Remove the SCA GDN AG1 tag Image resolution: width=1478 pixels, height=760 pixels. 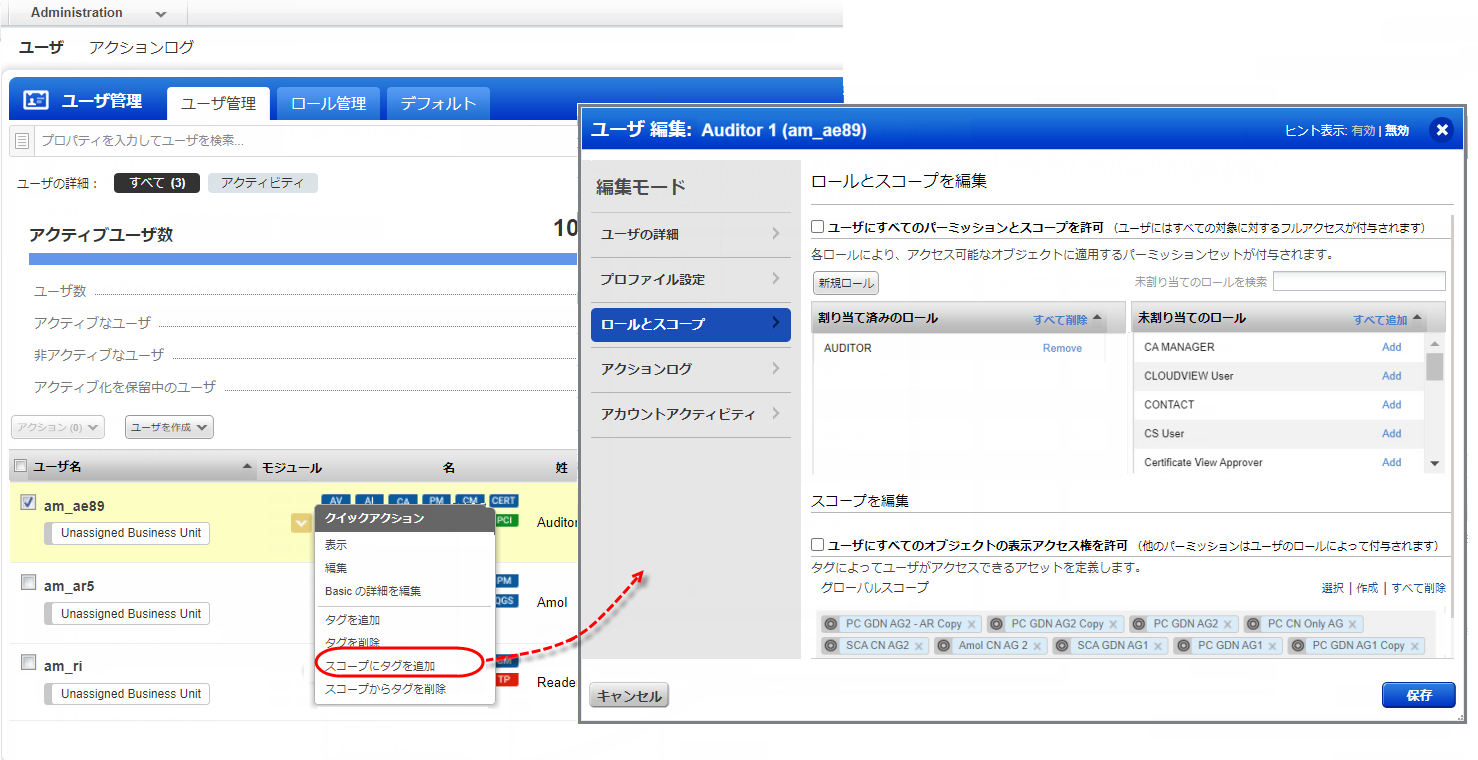(1158, 646)
